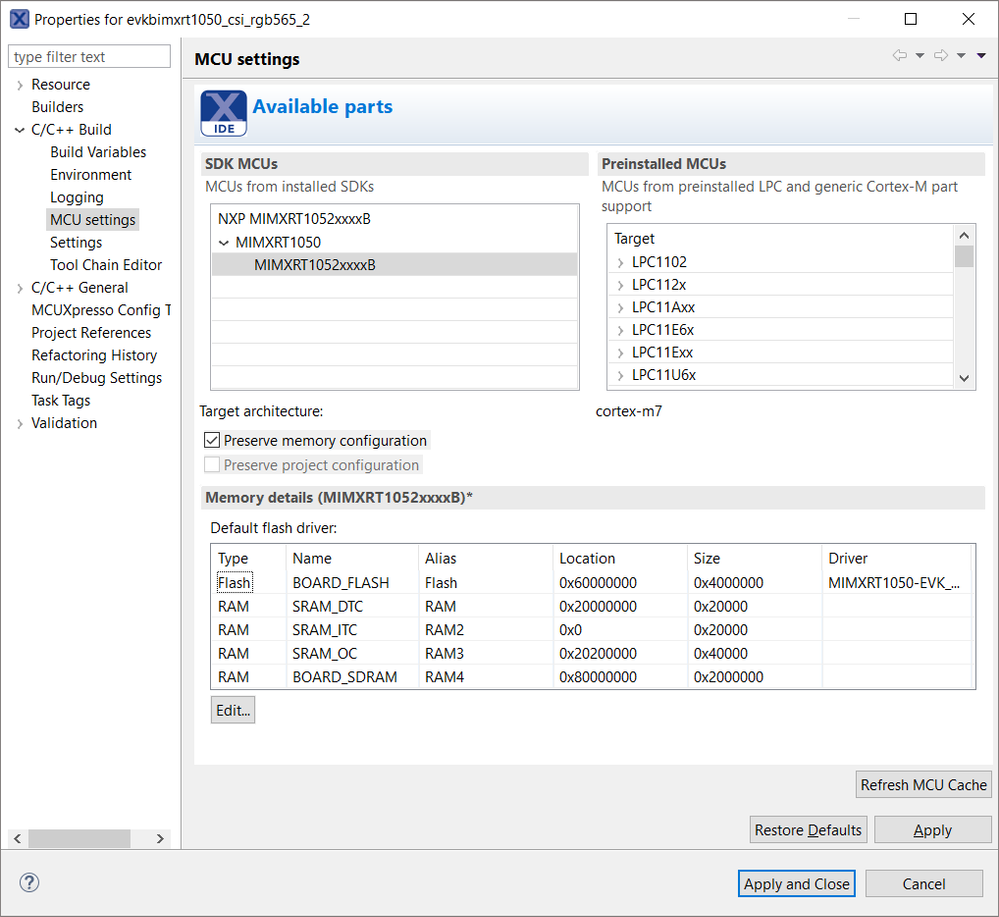Viewport: 999px width, 917px height.
Task: Open the Build Variables page
Action: click(x=98, y=152)
